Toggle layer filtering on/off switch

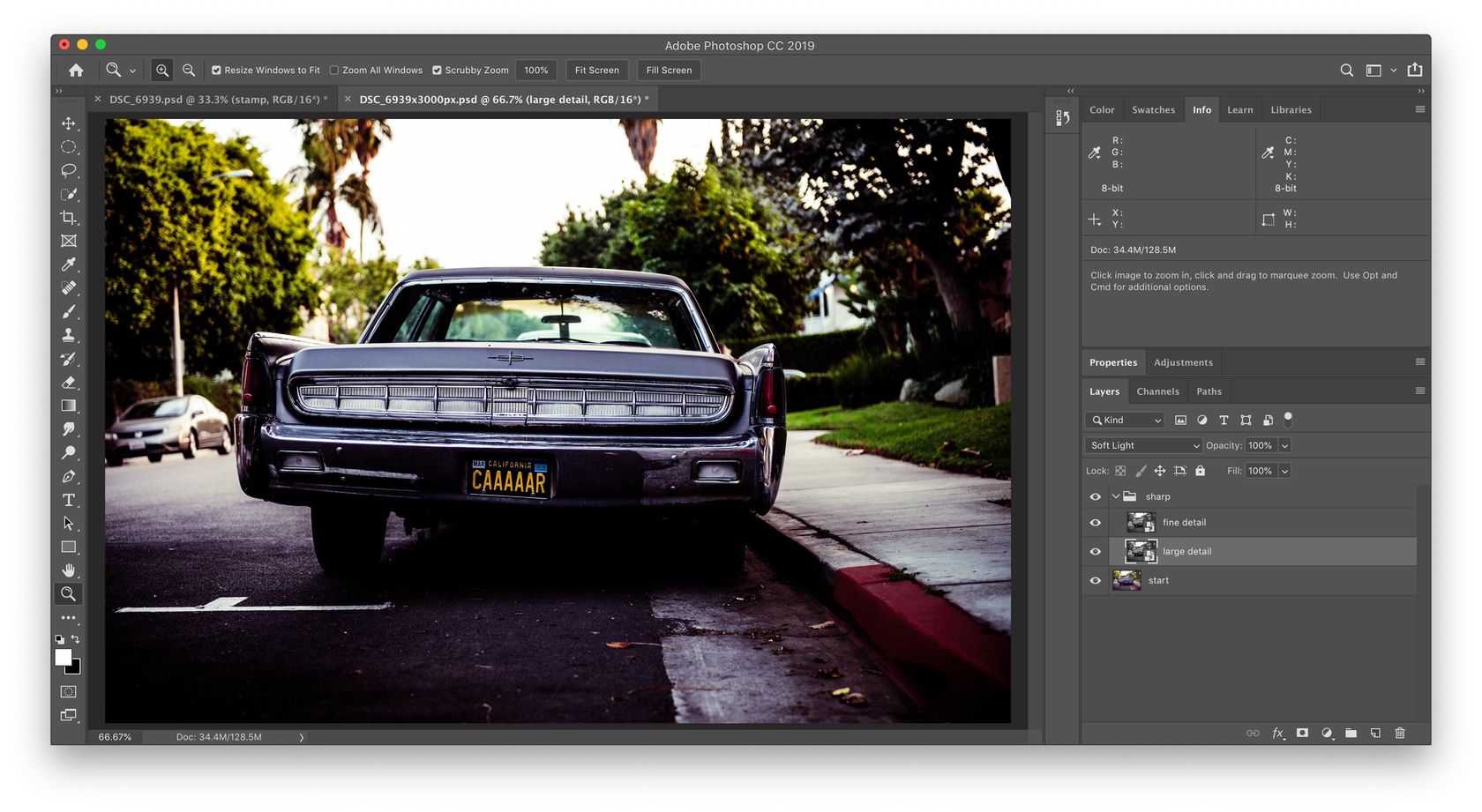coord(1288,419)
